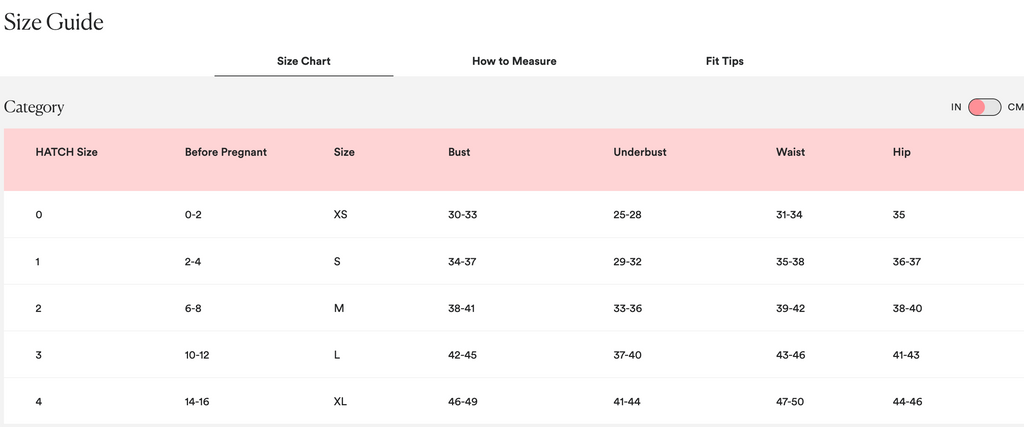Click the IN unit label
The image size is (1024, 427).
956,107
